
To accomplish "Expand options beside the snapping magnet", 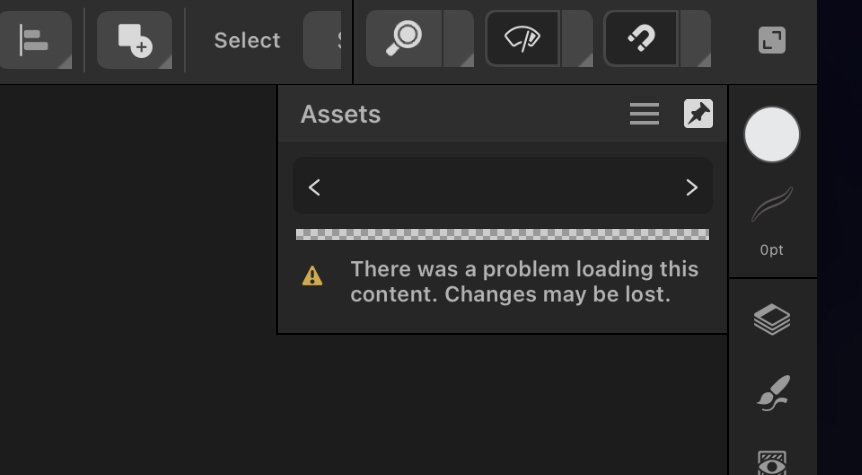I will click(x=695, y=38).
